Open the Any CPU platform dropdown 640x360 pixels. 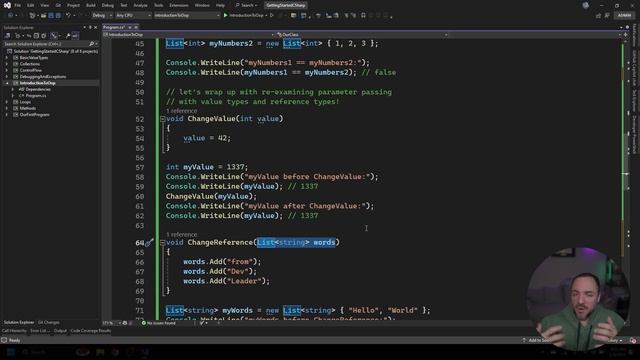pyautogui.click(x=133, y=16)
